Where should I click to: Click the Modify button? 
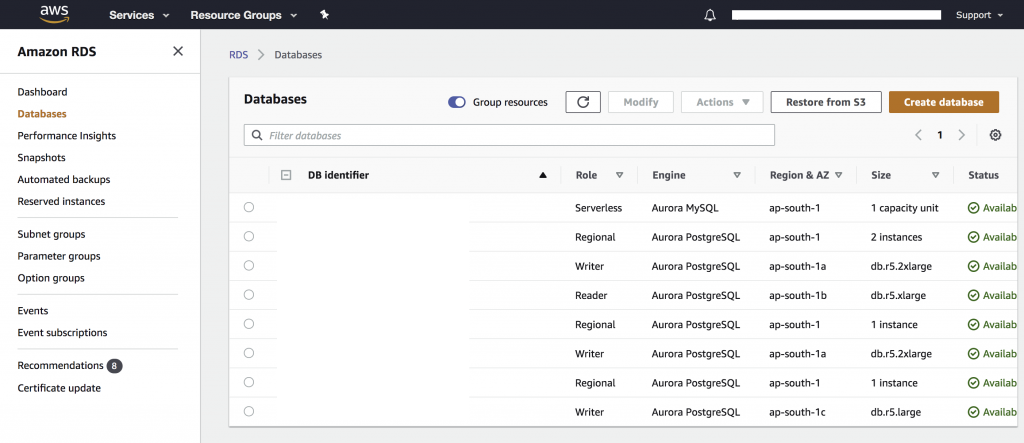(x=641, y=102)
